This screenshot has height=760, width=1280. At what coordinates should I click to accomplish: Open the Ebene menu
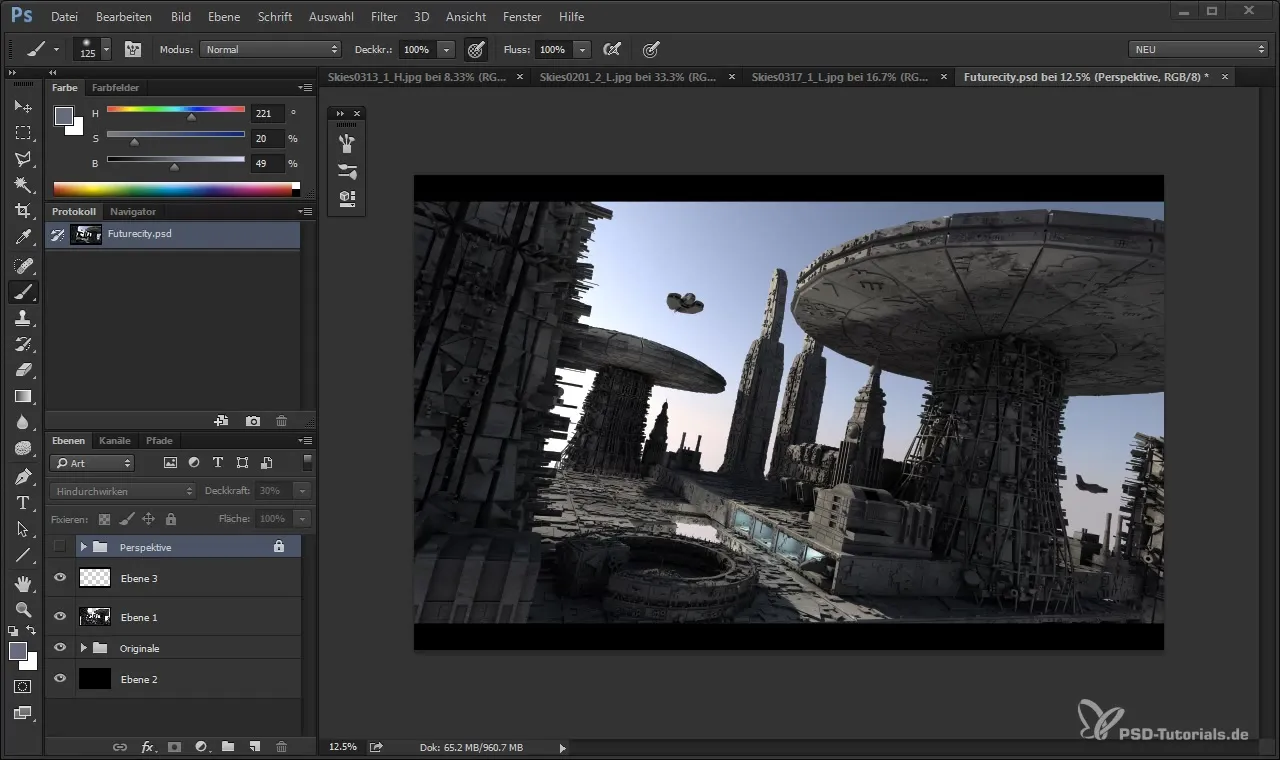pos(224,17)
